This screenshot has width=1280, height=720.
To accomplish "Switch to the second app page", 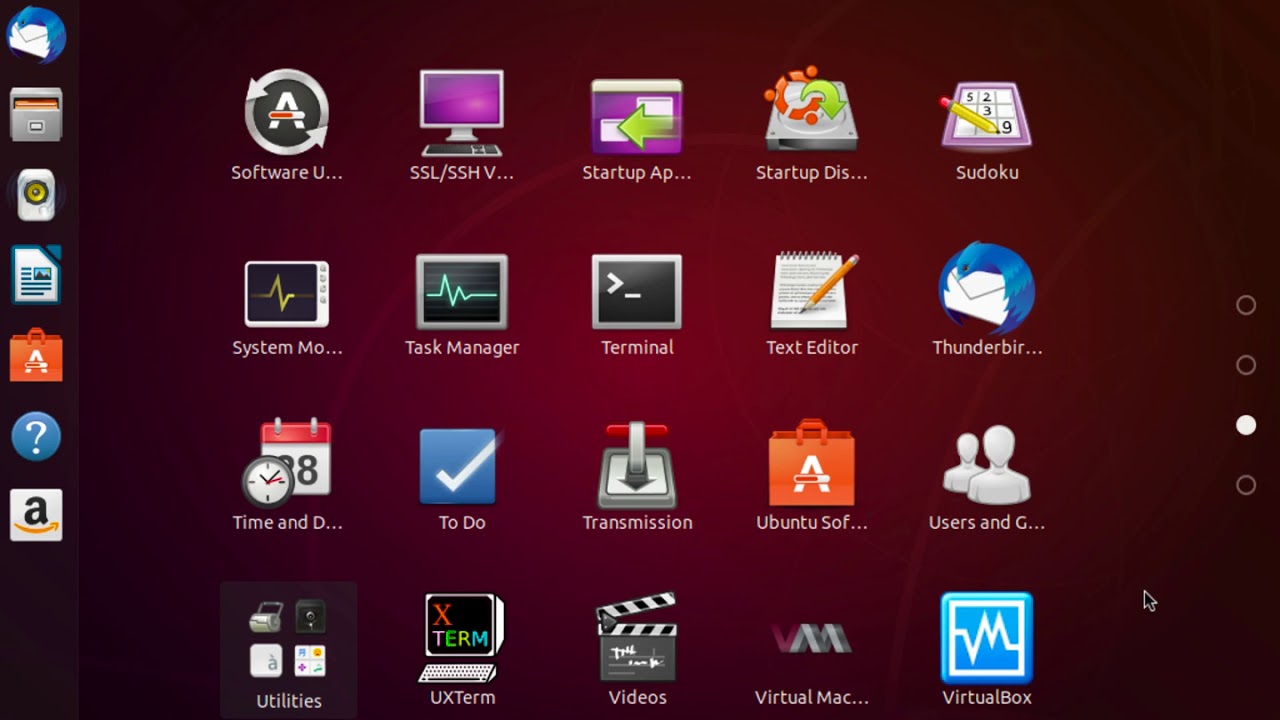I will pos(1246,365).
